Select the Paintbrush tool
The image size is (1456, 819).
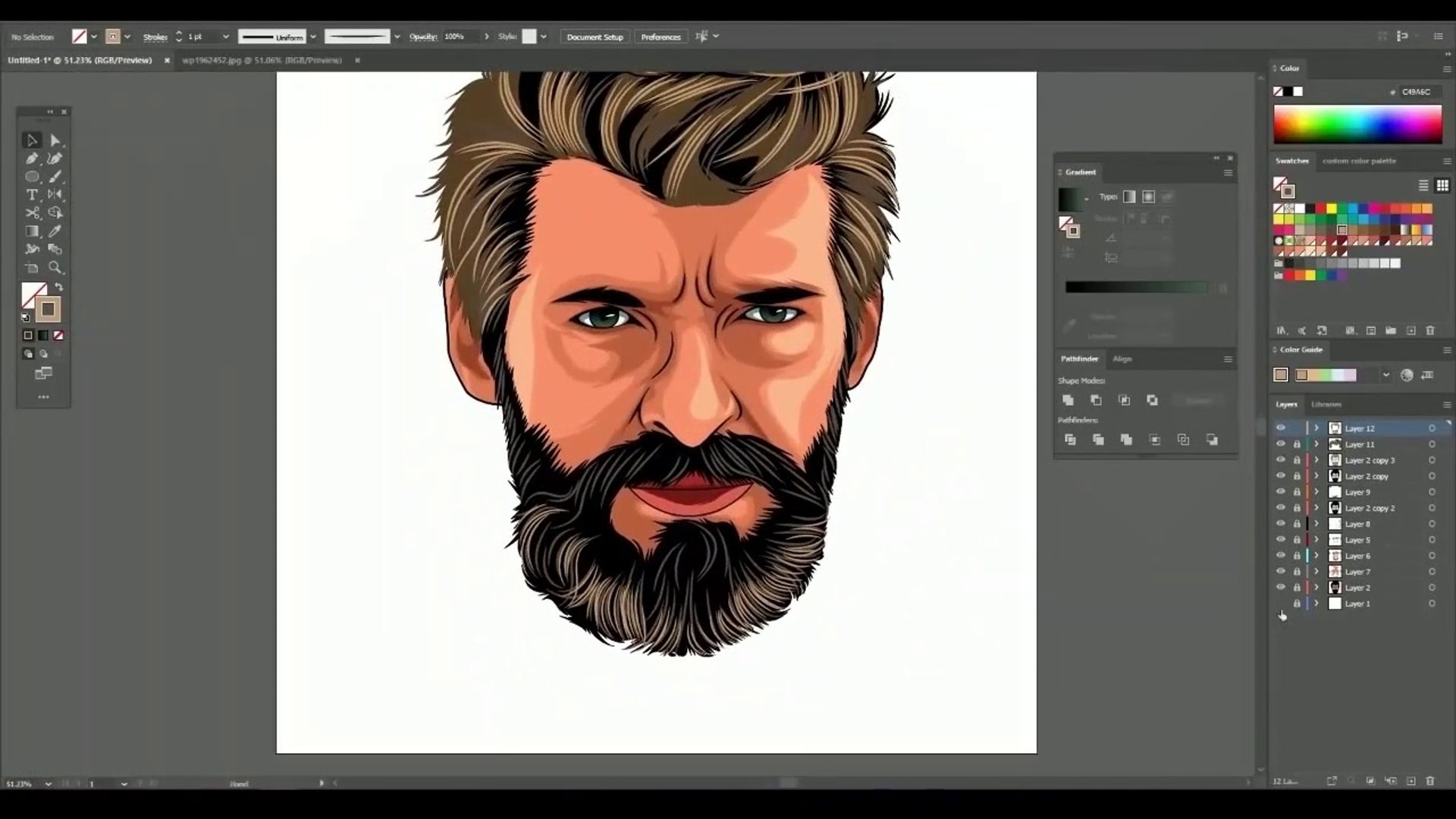coord(55,177)
